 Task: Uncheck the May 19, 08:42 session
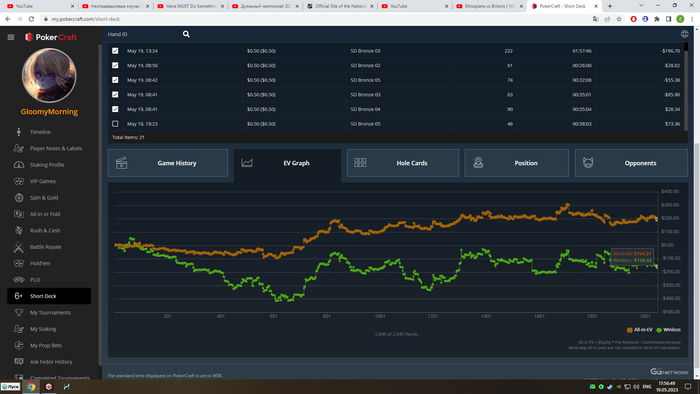pyautogui.click(x=115, y=80)
